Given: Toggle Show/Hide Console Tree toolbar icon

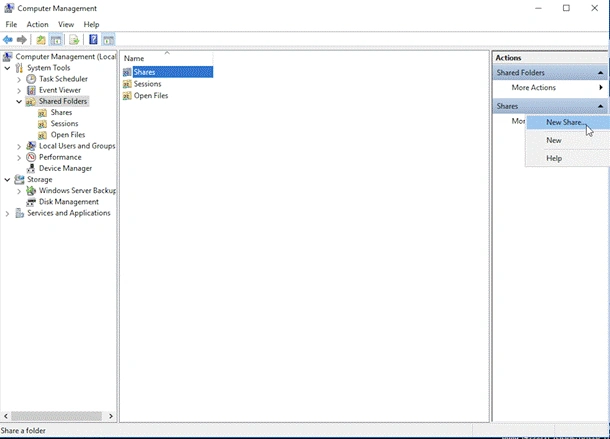Looking at the screenshot, I should coord(56,40).
